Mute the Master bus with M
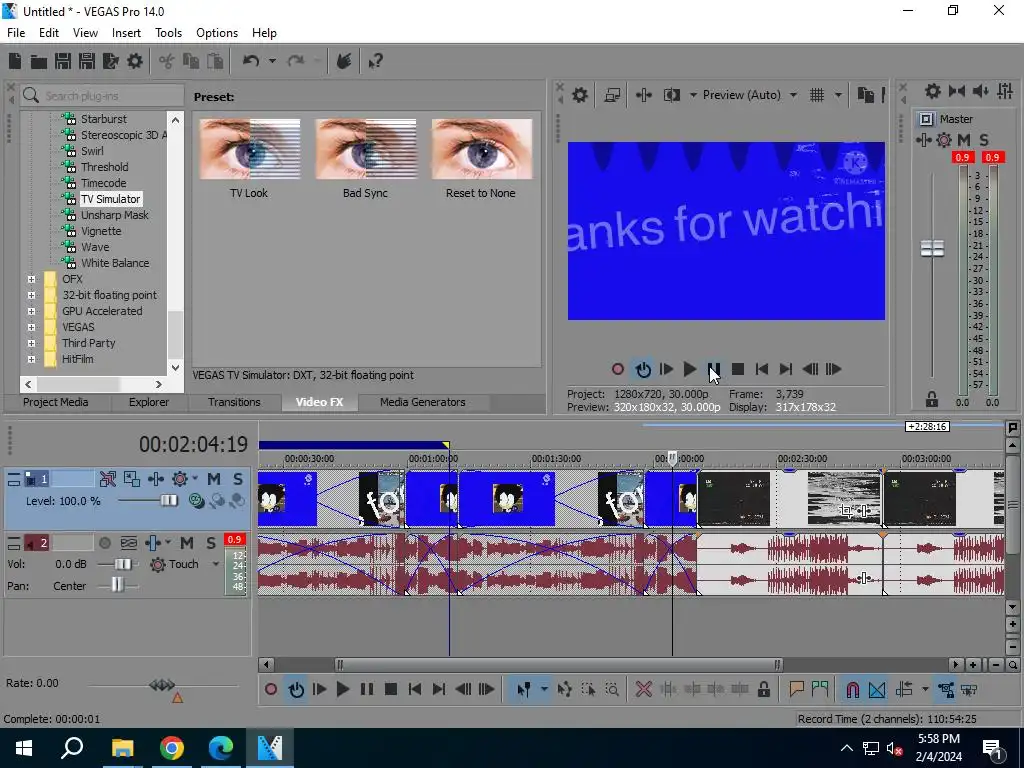The width and height of the screenshot is (1024, 768). coord(963,140)
